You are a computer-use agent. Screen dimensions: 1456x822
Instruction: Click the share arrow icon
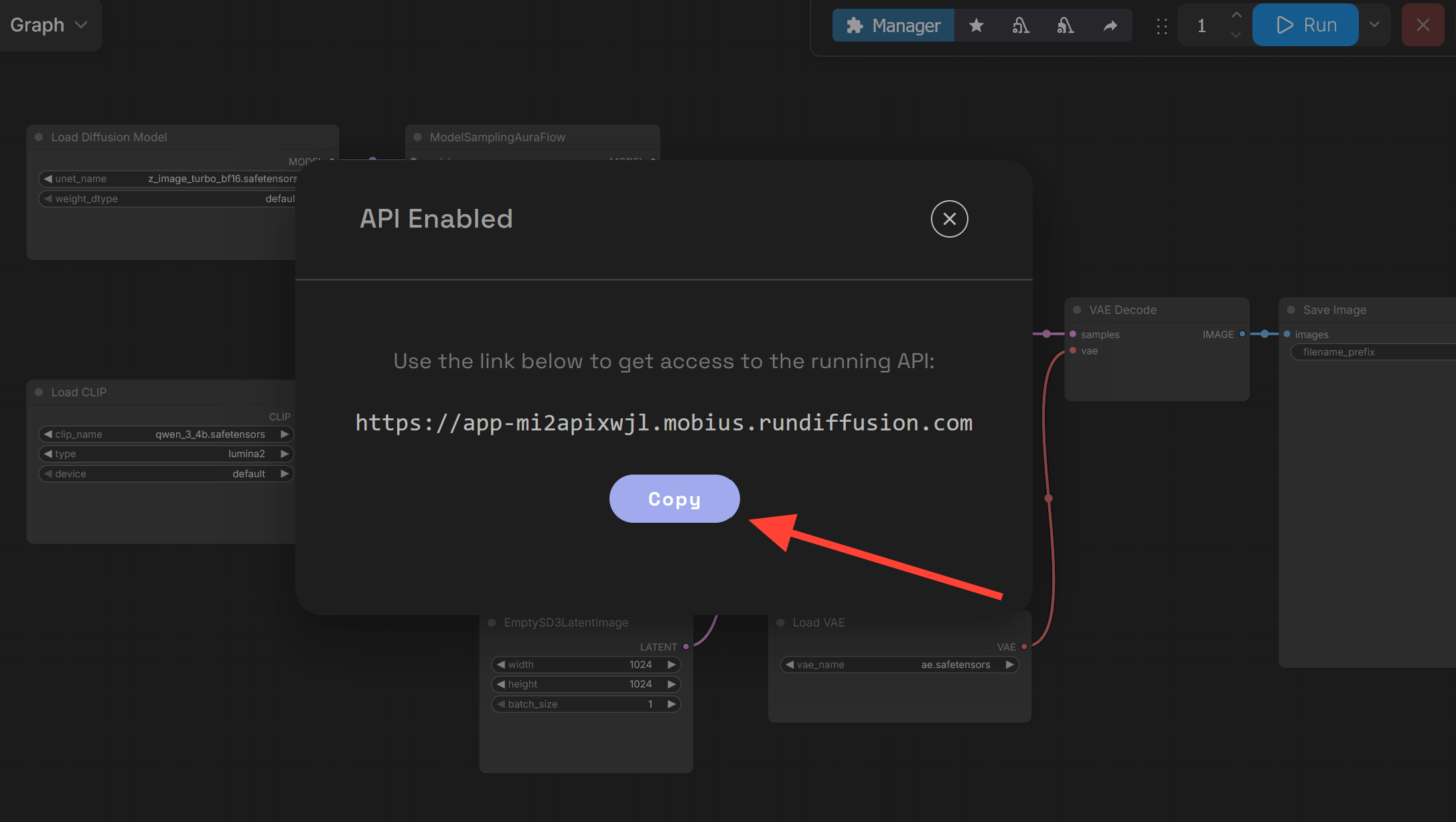(x=1110, y=25)
